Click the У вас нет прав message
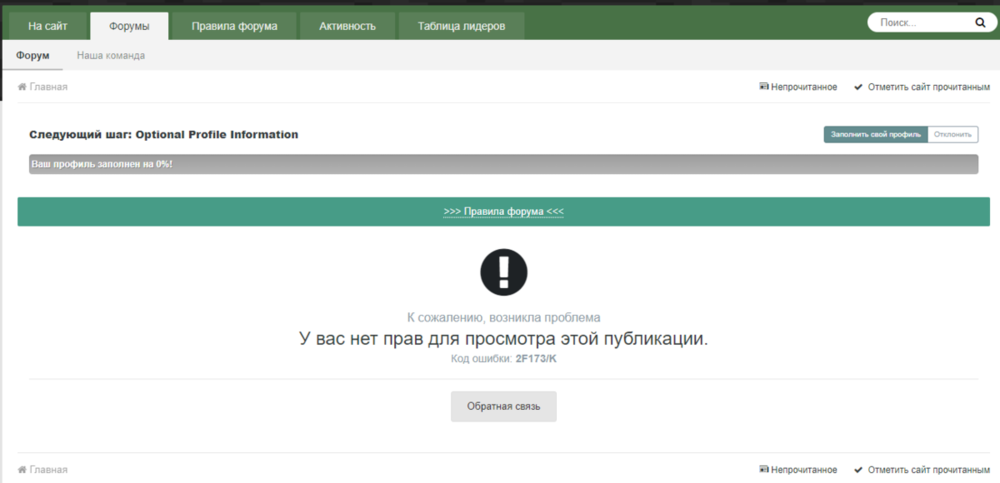 tap(504, 339)
